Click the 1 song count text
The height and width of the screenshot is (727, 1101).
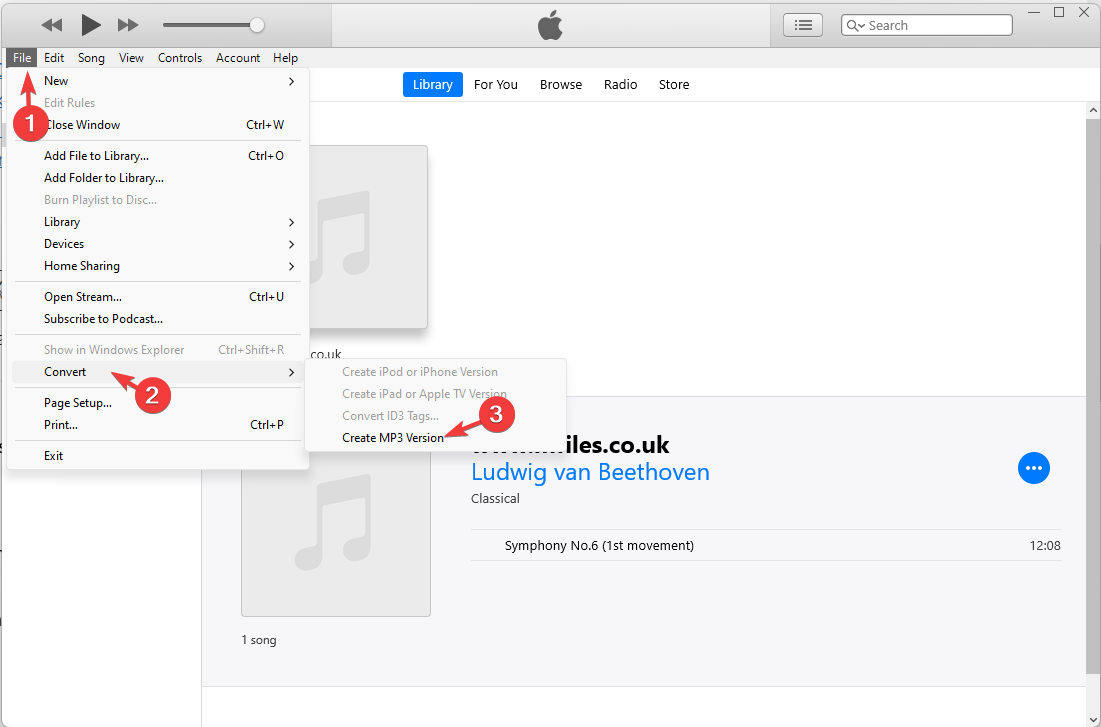coord(259,640)
